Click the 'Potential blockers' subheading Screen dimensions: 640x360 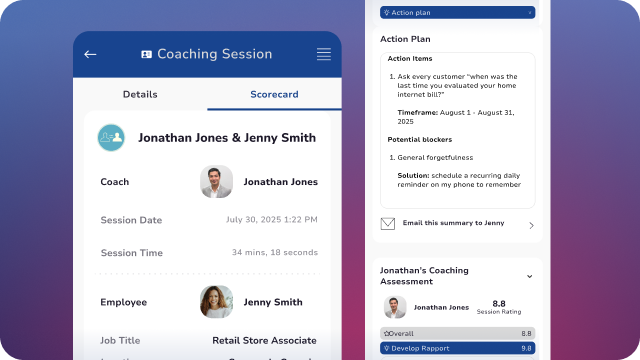(x=420, y=140)
